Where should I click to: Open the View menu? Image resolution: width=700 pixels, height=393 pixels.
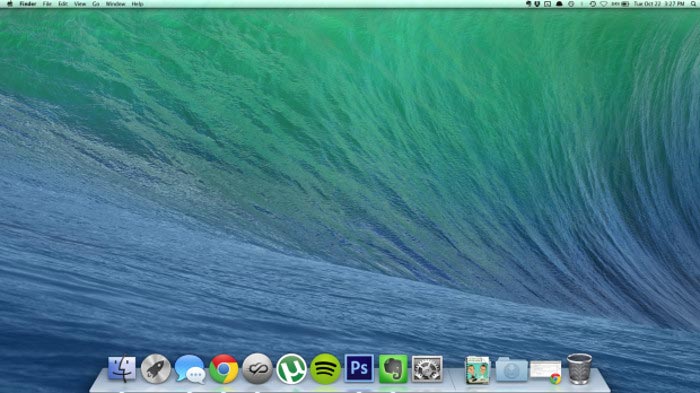click(x=80, y=4)
